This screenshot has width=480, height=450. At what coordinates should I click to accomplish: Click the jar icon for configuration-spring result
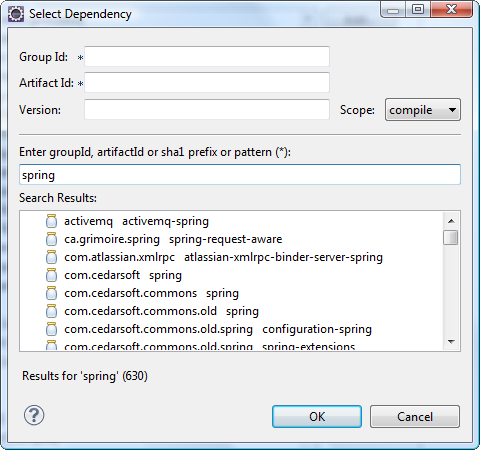pos(51,329)
